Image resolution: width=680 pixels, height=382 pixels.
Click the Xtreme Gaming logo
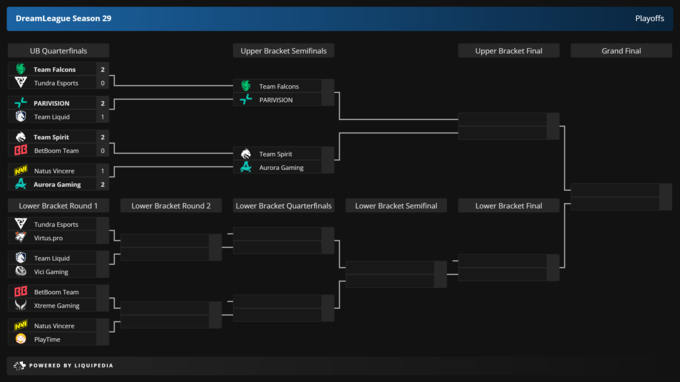pos(20,305)
